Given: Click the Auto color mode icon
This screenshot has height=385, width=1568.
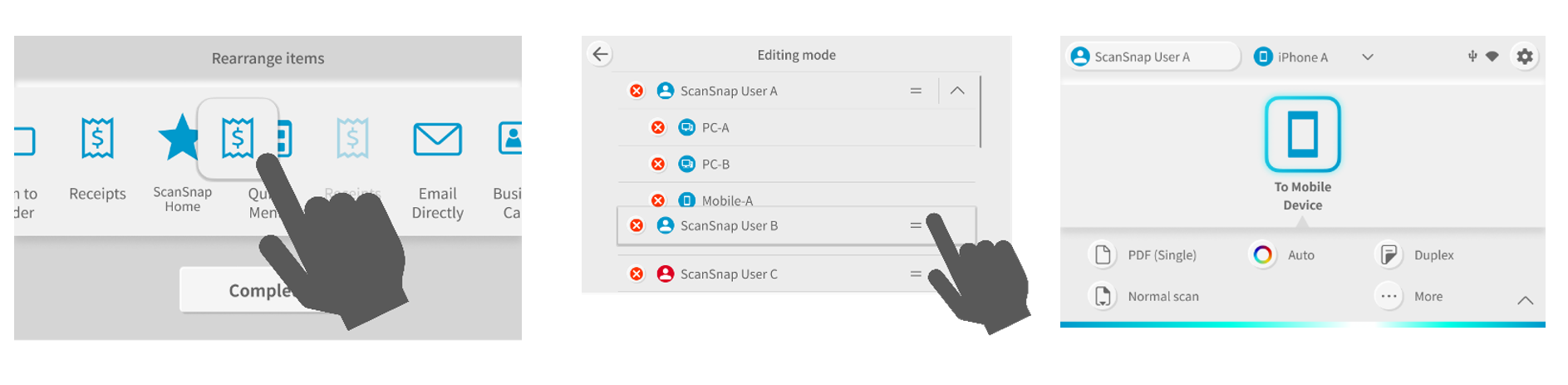Looking at the screenshot, I should click(1262, 255).
